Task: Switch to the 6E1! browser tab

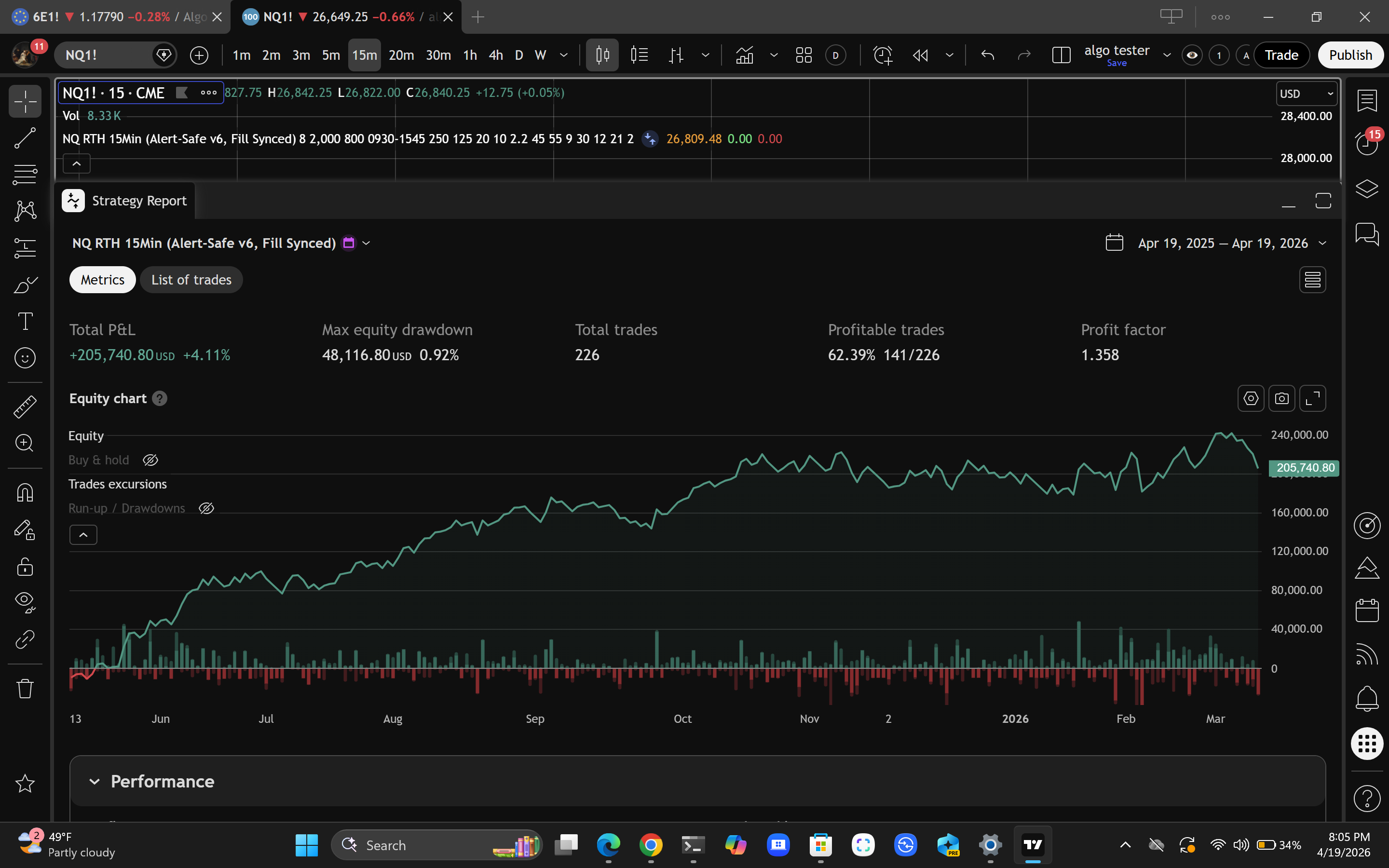Action: tap(115, 17)
